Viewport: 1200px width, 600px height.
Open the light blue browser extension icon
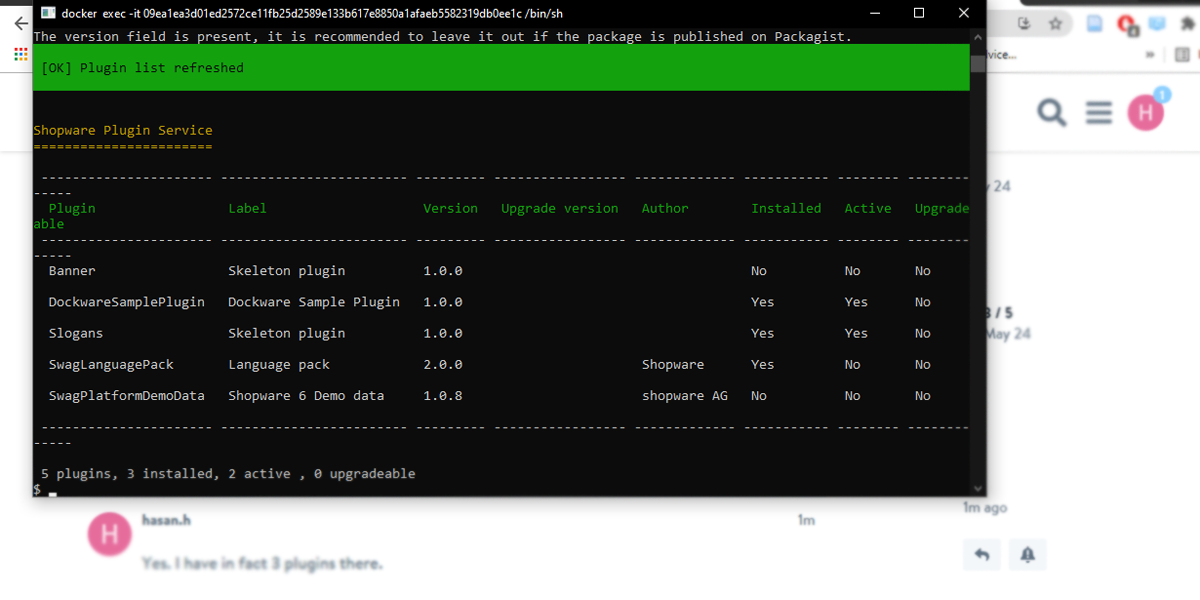(1156, 23)
